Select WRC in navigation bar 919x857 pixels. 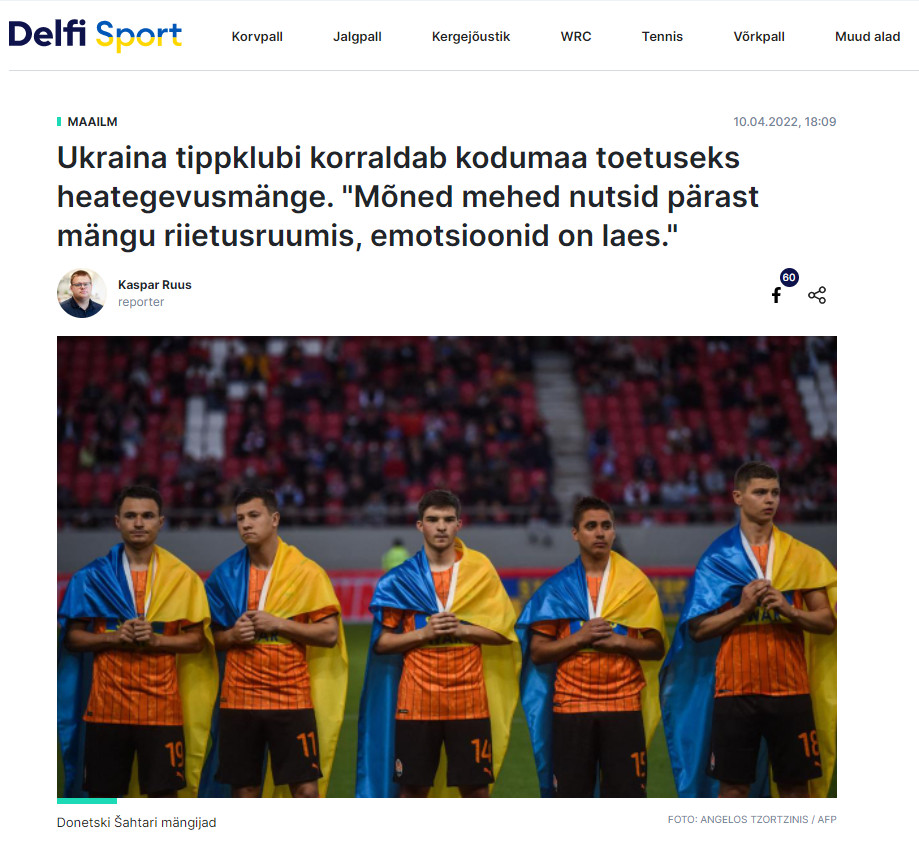click(576, 36)
